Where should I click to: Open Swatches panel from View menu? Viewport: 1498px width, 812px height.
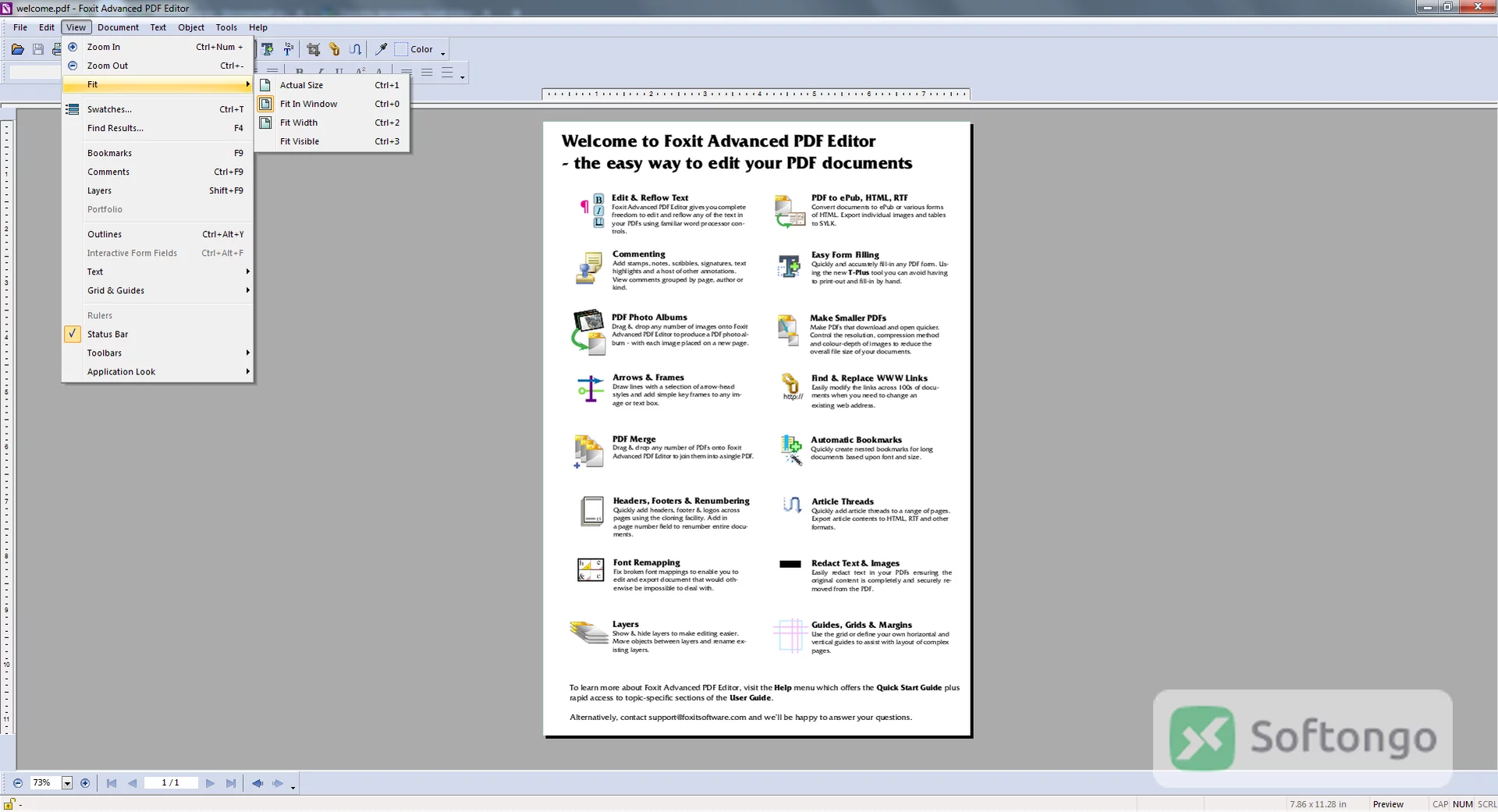[x=157, y=109]
